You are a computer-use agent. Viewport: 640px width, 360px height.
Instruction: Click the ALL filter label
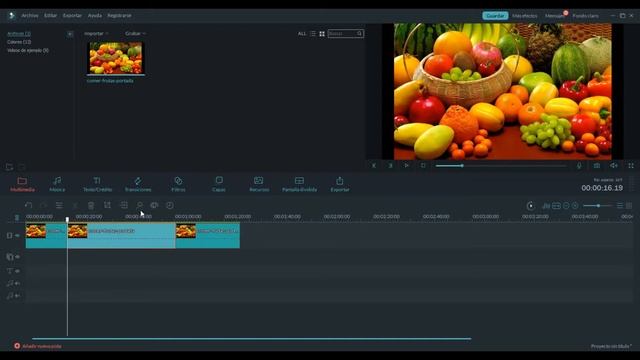click(x=302, y=33)
